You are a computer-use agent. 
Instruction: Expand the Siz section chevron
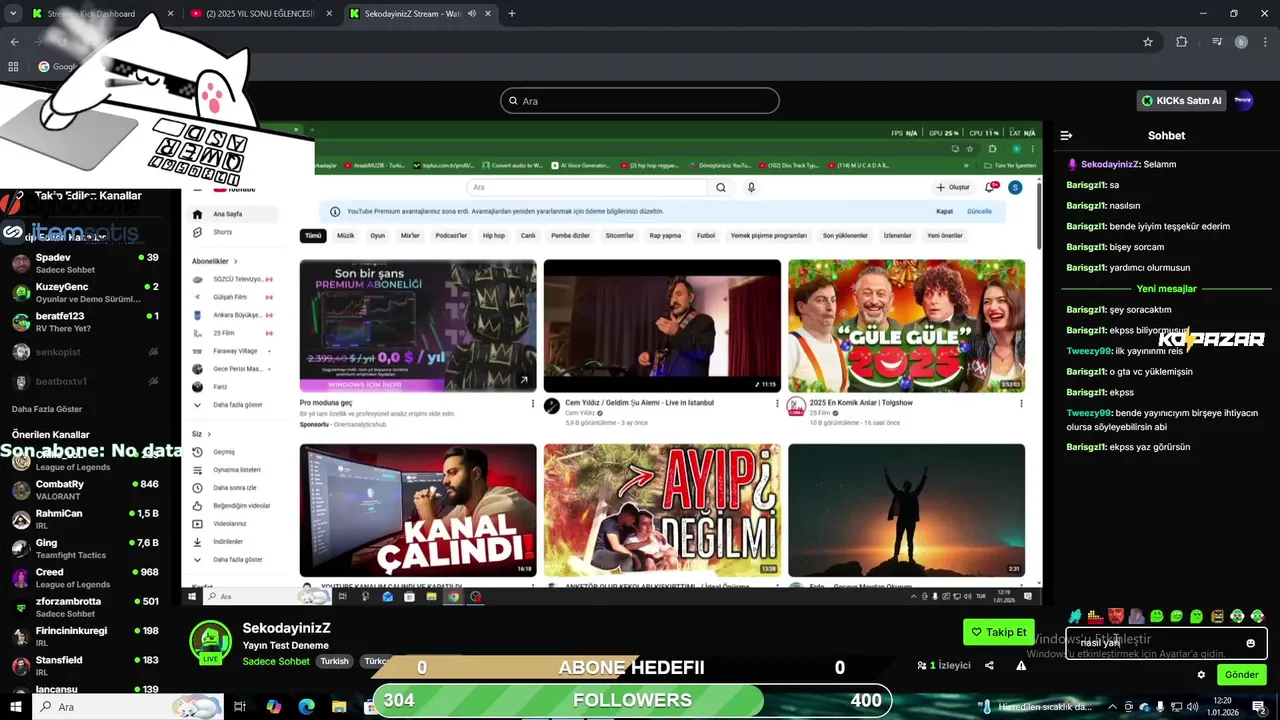(209, 434)
